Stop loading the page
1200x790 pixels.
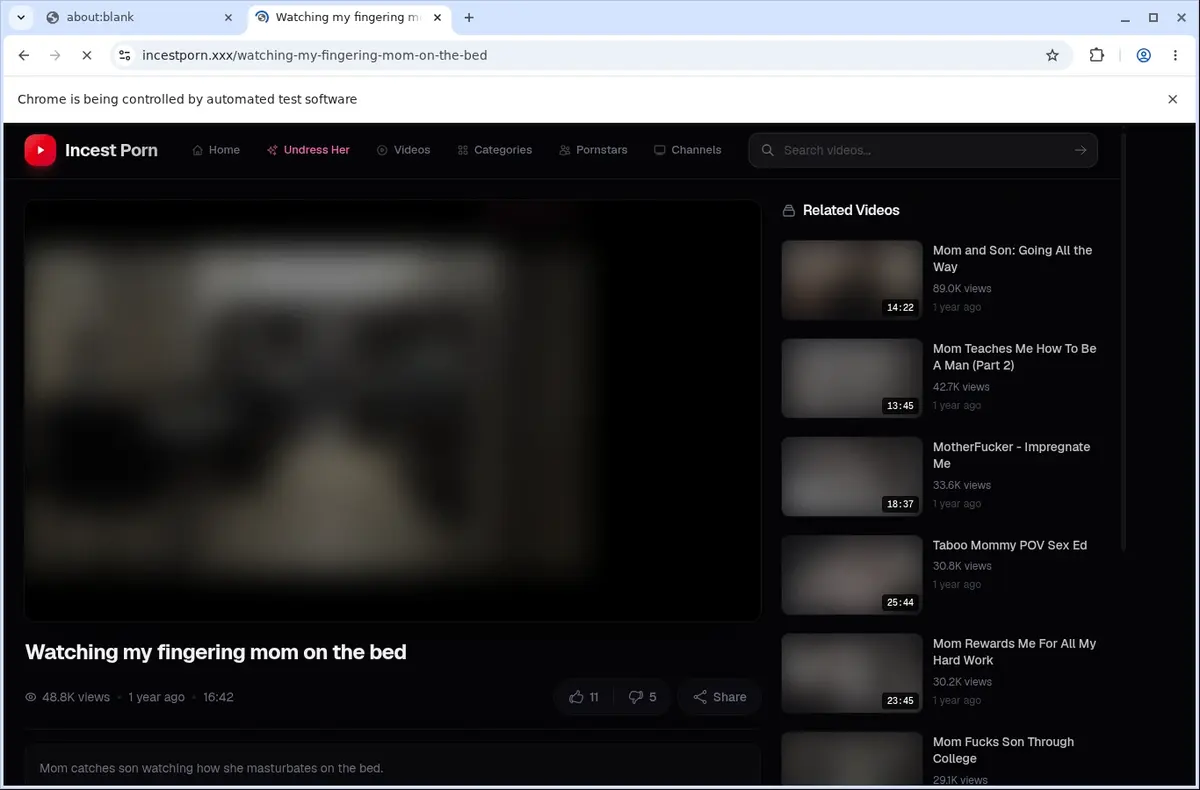click(86, 56)
